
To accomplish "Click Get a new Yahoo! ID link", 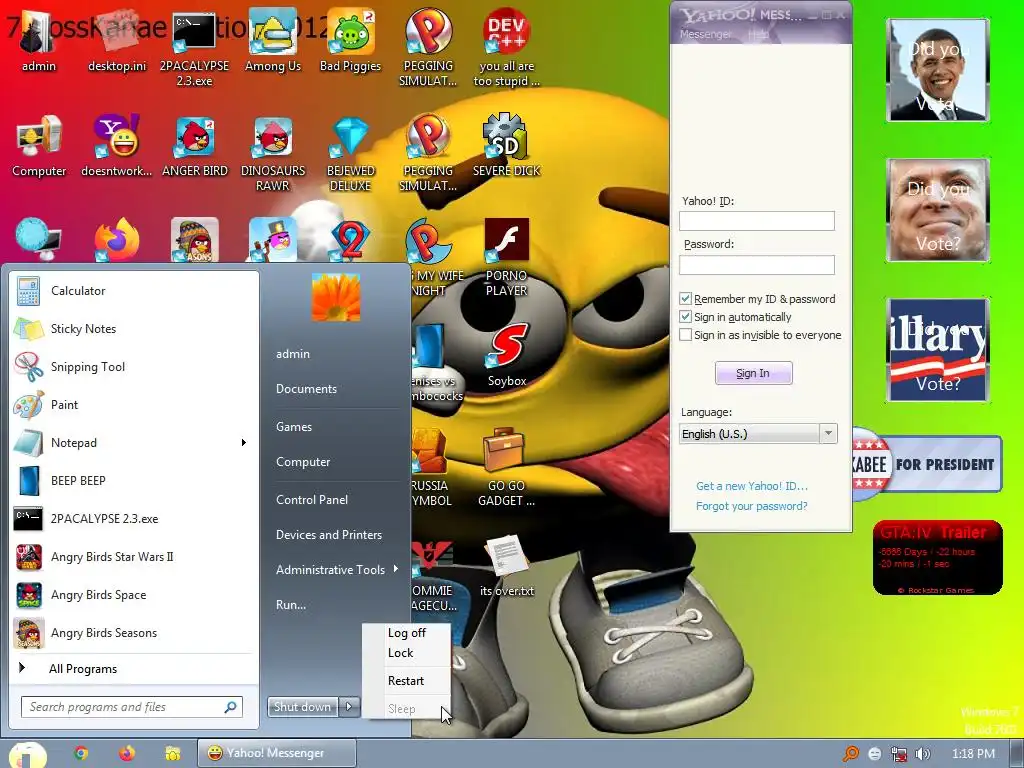I will [x=752, y=486].
